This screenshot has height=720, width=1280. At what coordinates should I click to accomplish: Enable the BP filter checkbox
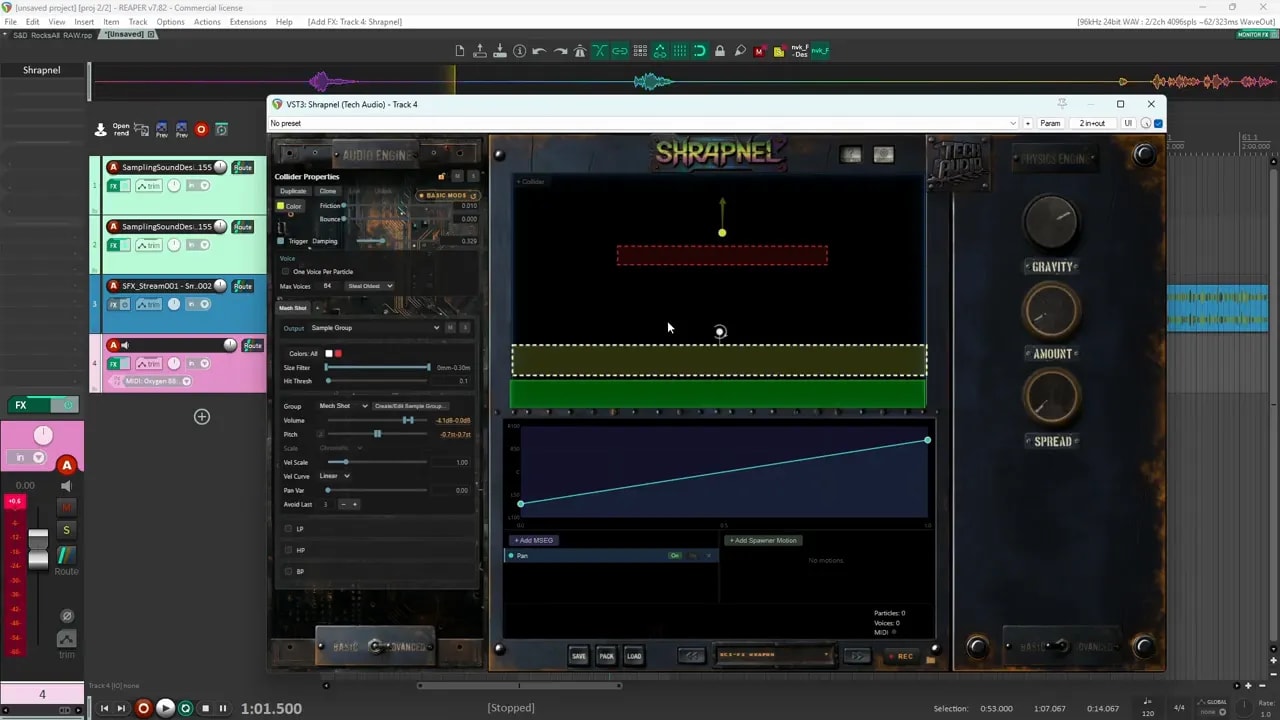(288, 571)
